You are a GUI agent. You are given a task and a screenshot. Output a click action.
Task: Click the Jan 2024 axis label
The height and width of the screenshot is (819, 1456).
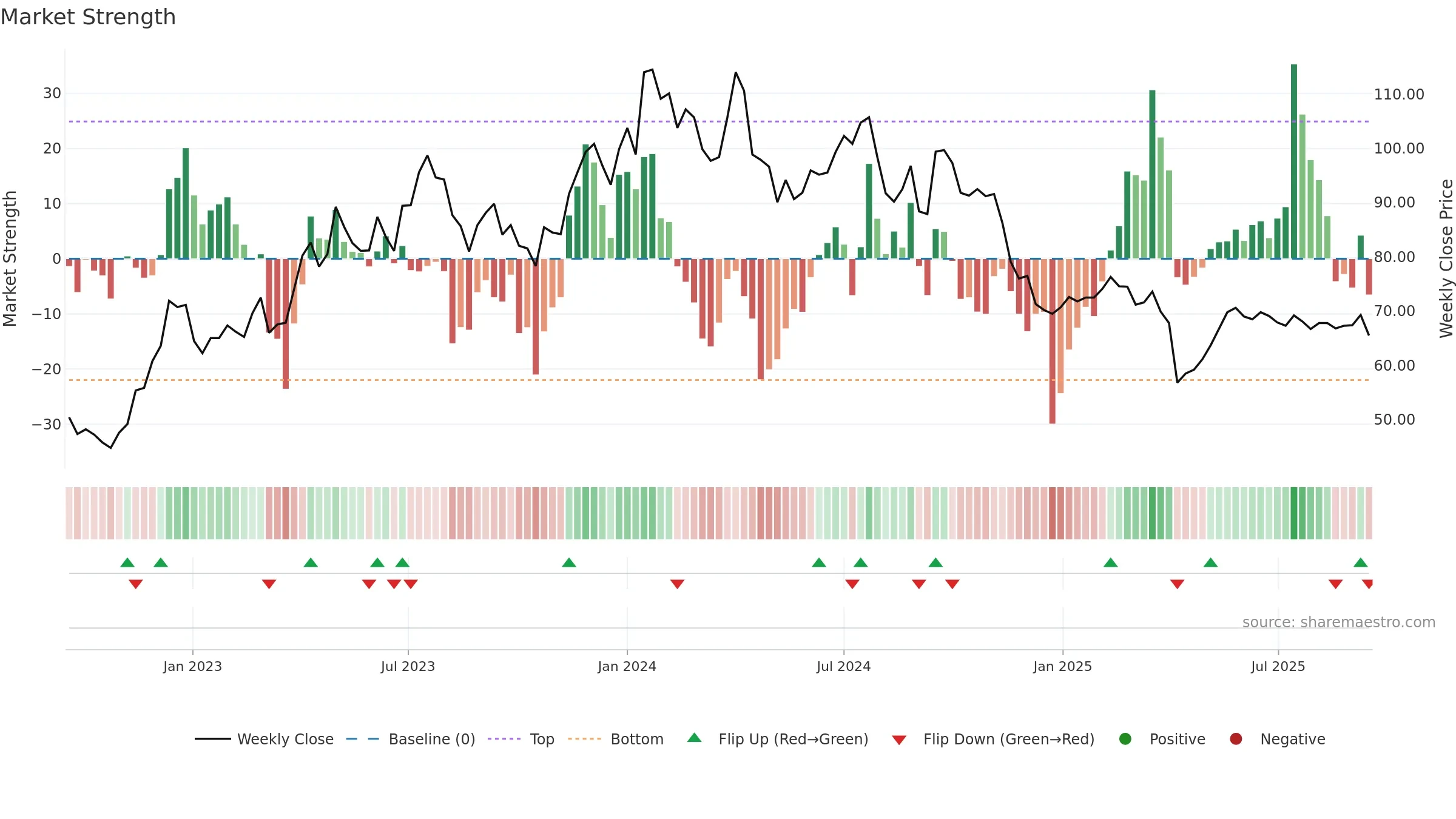pyautogui.click(x=627, y=666)
